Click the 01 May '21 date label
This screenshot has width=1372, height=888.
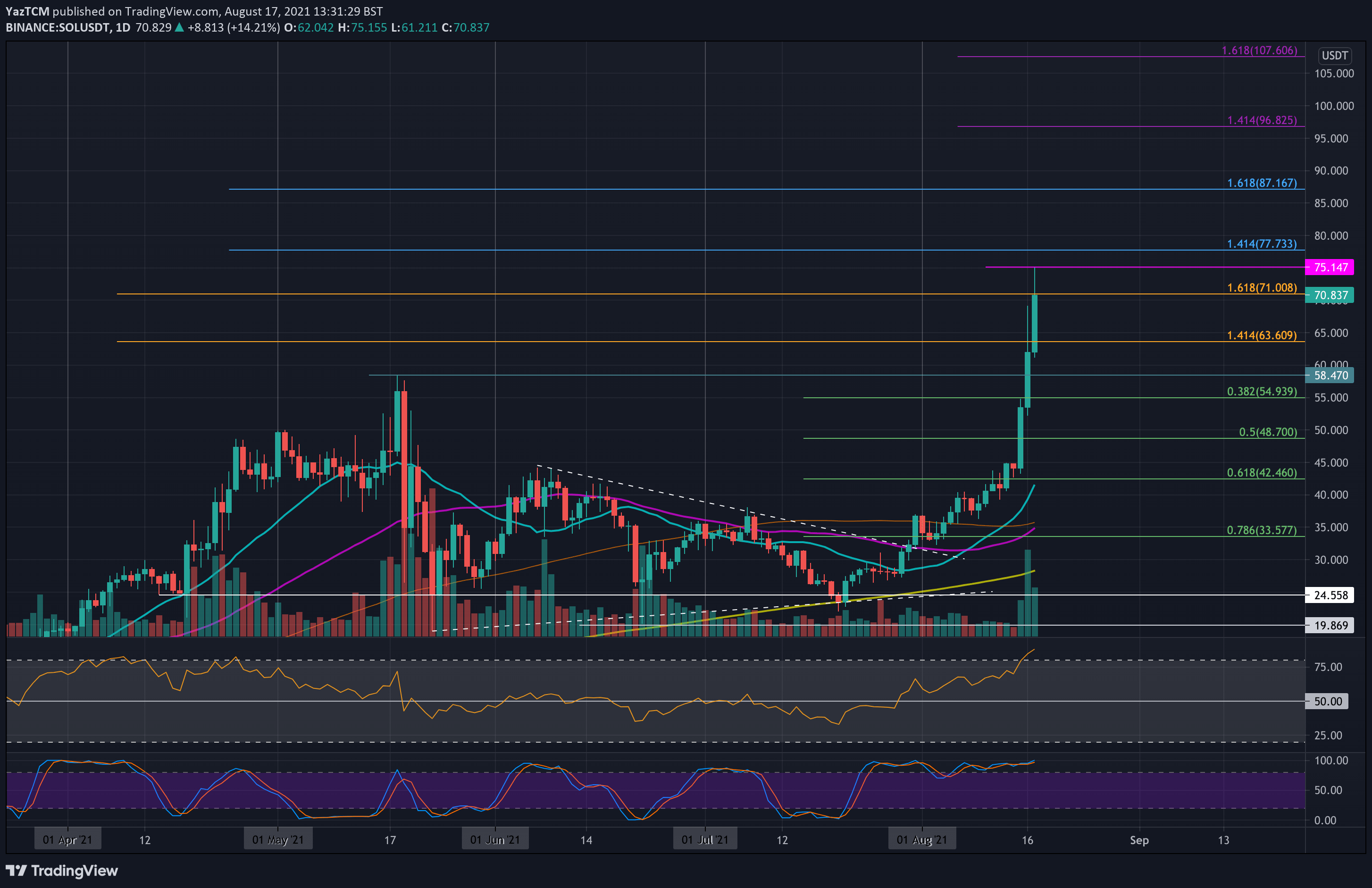coord(278,839)
